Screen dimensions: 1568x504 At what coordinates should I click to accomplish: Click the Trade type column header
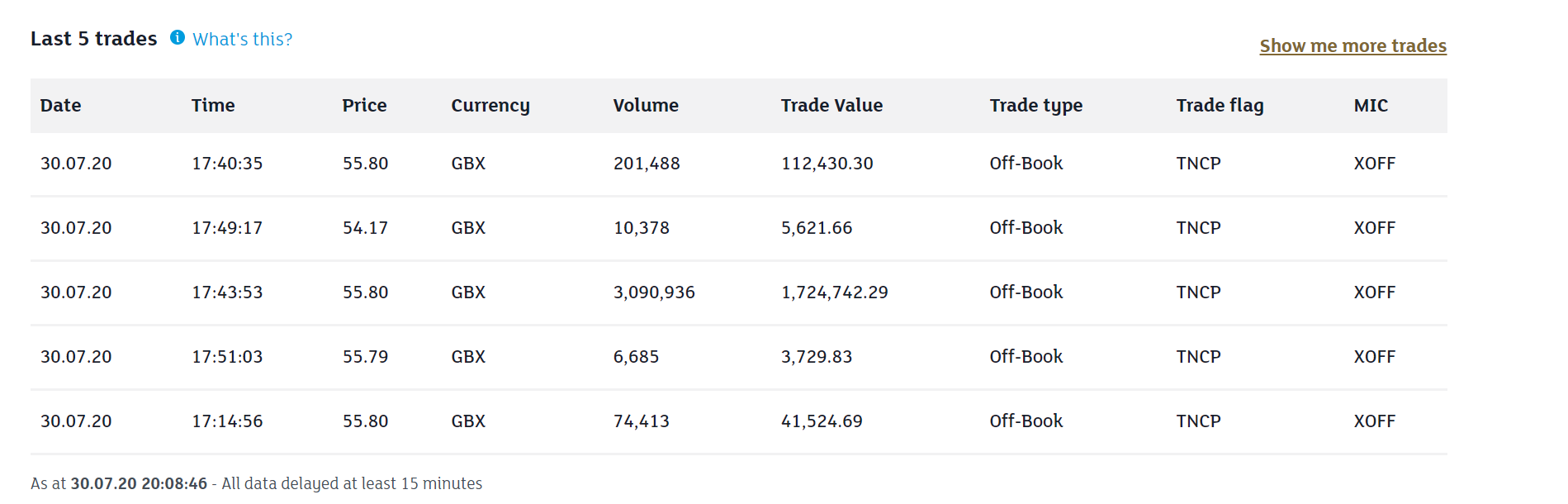(1035, 105)
